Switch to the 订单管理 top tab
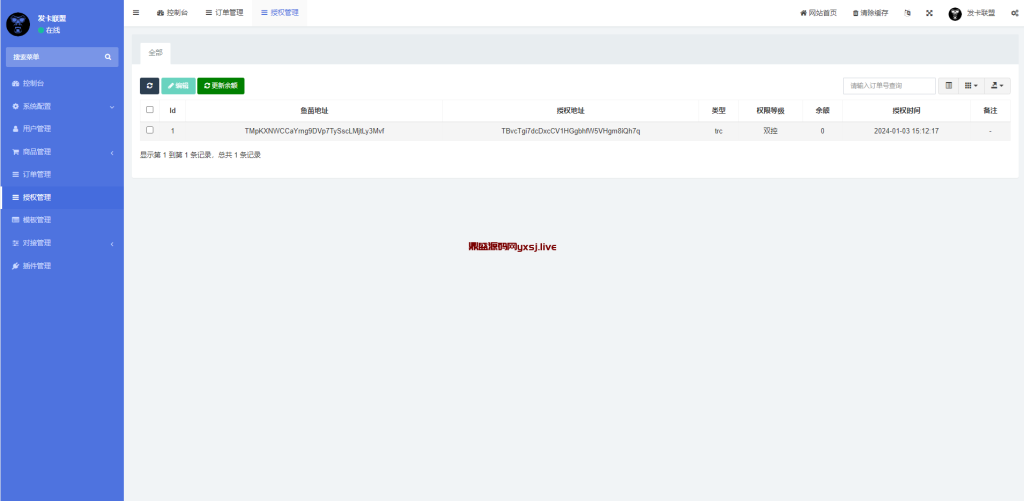 [223, 13]
